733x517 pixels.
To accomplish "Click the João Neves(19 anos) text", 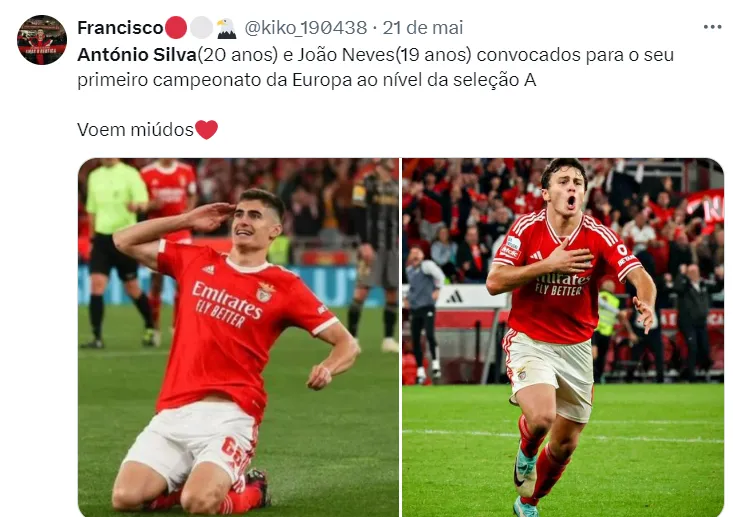I will click(x=384, y=55).
